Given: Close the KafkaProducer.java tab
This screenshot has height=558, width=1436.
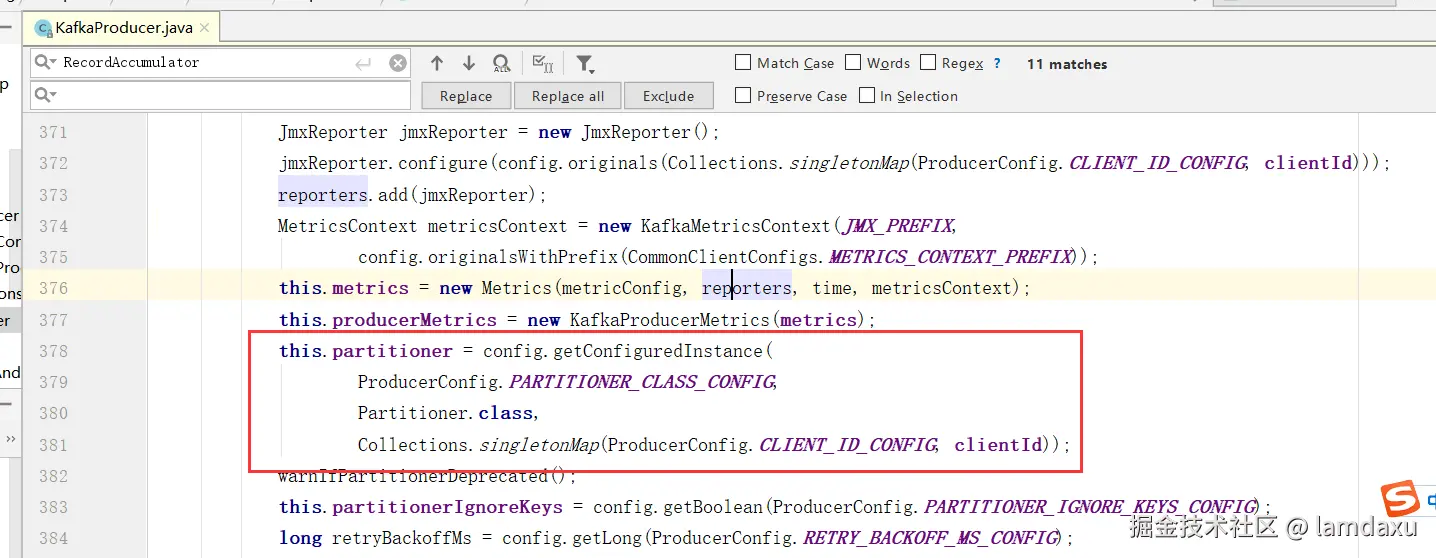Looking at the screenshot, I should click(x=205, y=28).
